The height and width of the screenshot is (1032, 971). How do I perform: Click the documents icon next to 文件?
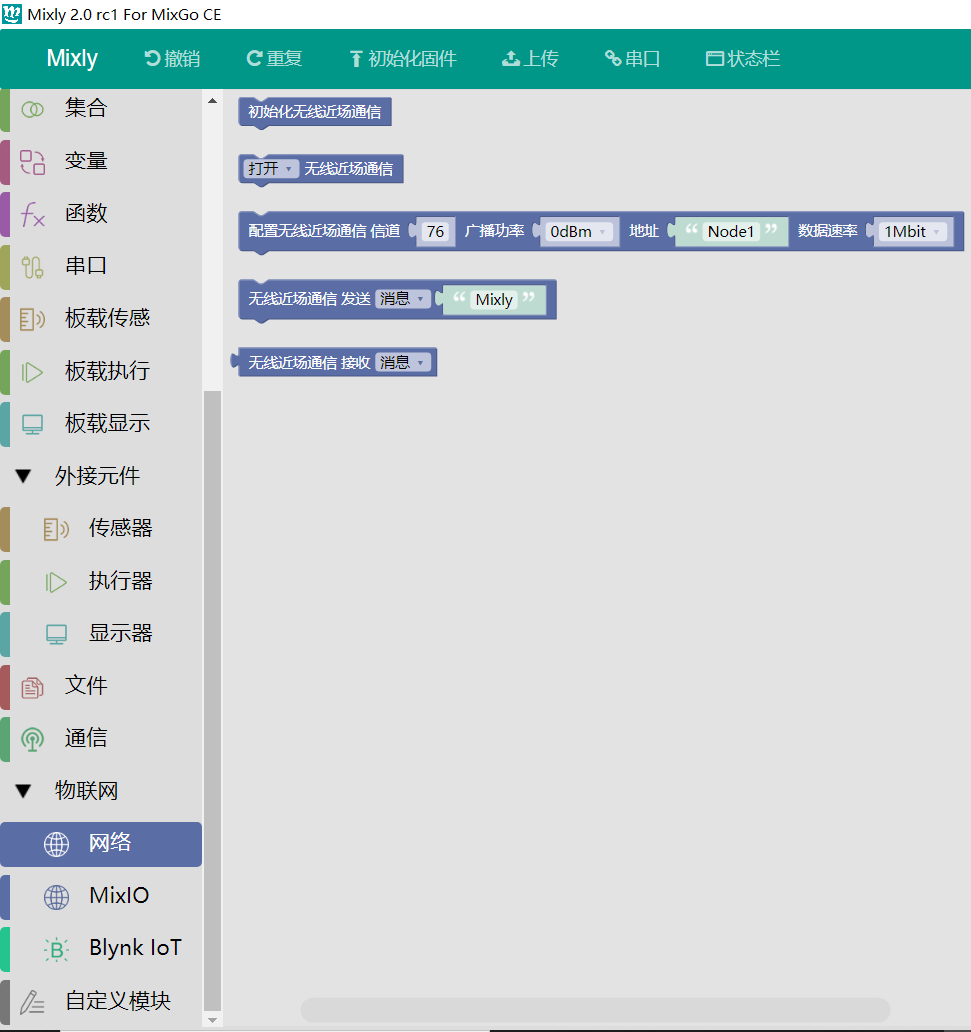(x=32, y=687)
